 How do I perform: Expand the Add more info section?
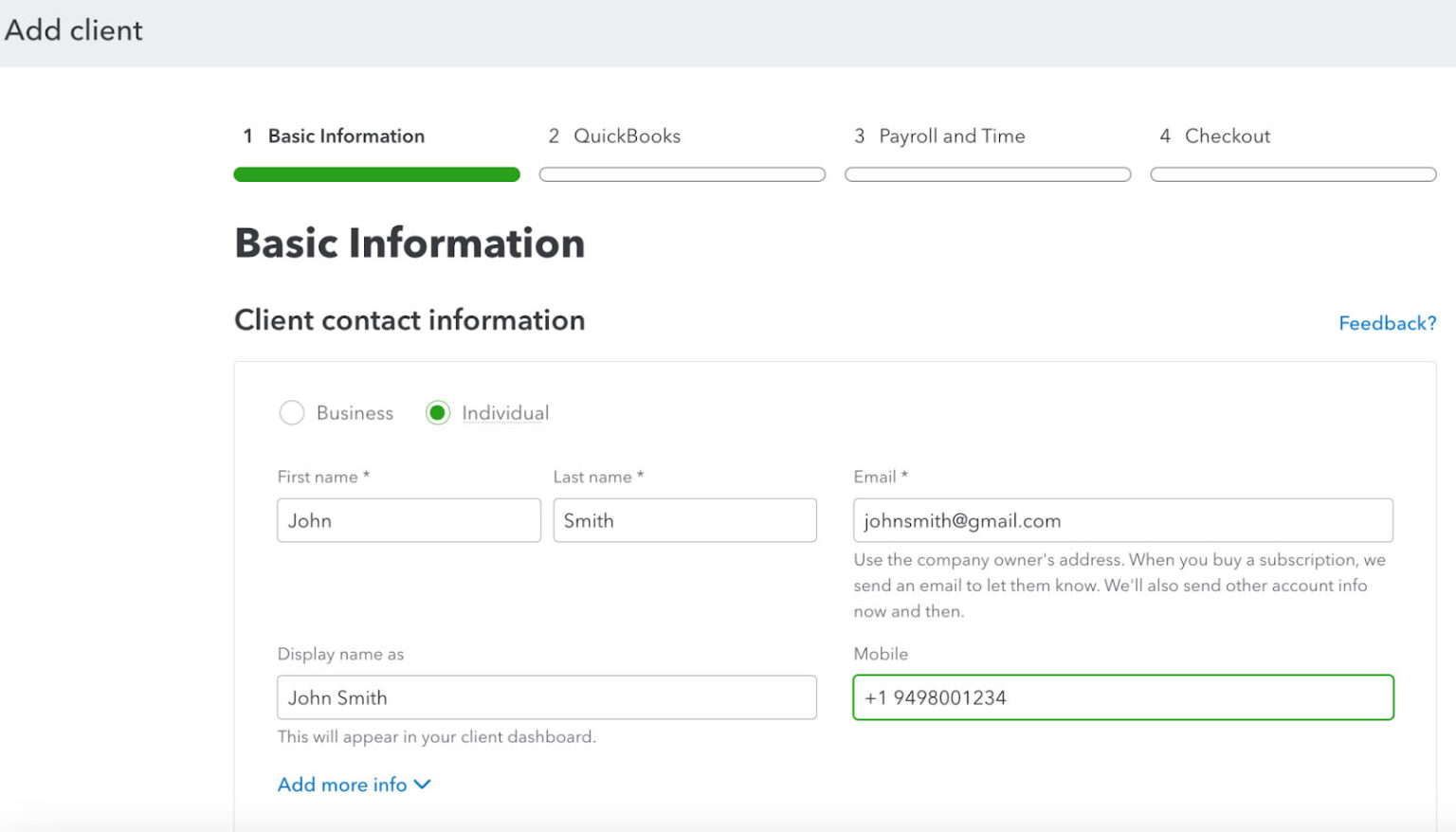355,784
